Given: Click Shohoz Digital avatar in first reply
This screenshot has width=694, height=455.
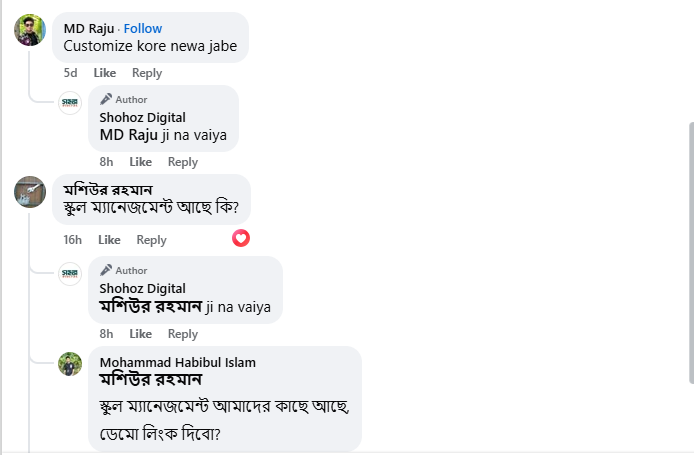Looking at the screenshot, I should pos(70,103).
